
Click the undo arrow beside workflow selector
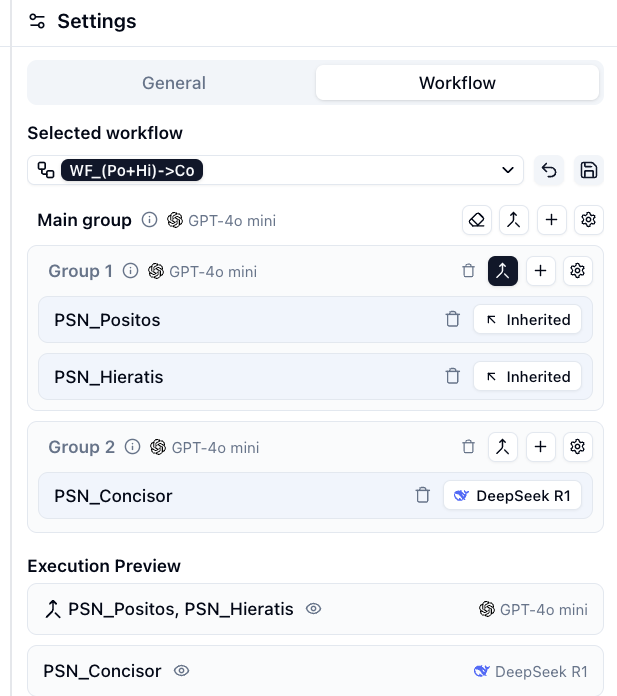(549, 170)
